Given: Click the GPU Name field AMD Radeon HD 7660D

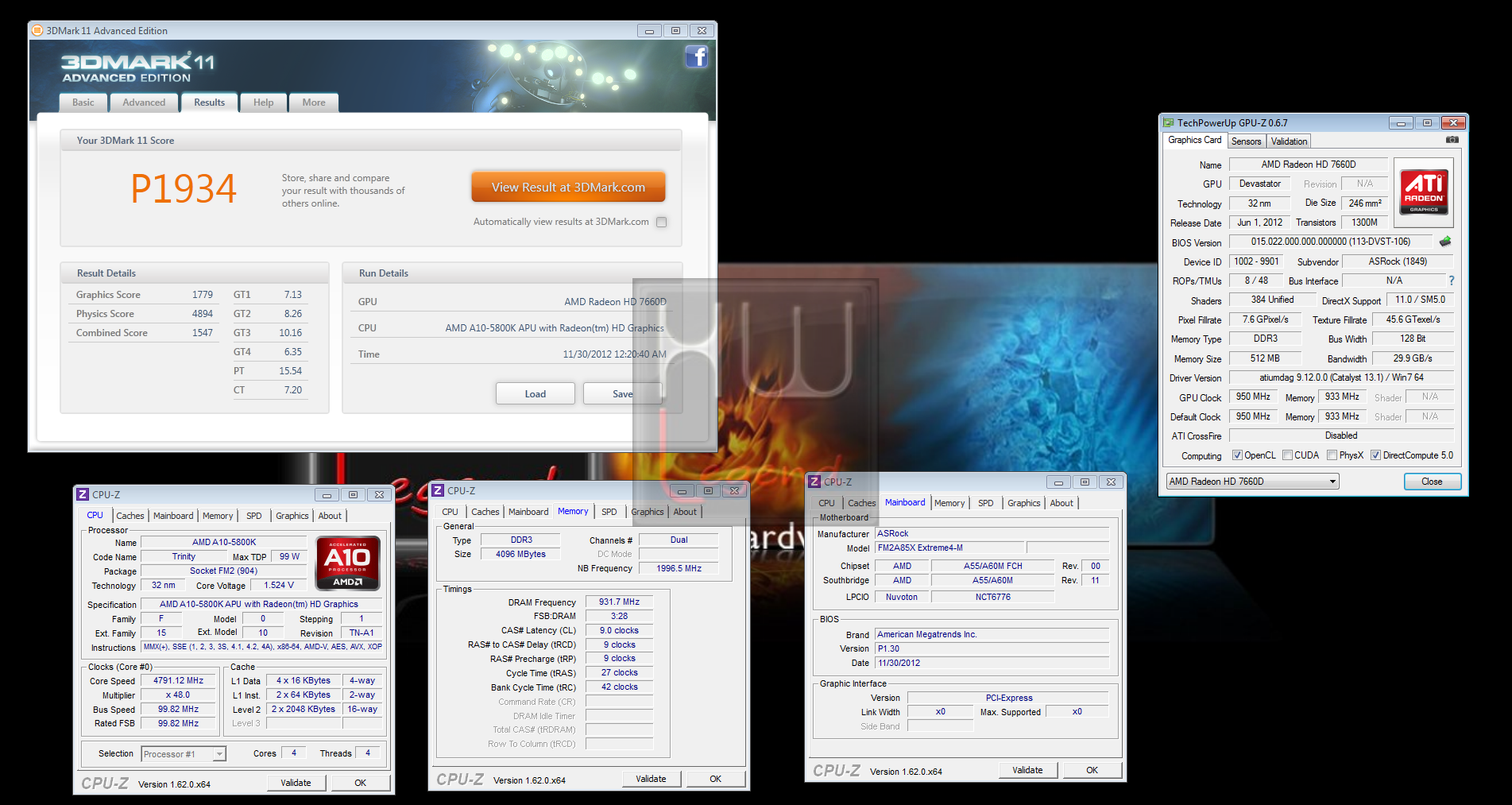Looking at the screenshot, I should 1309,164.
